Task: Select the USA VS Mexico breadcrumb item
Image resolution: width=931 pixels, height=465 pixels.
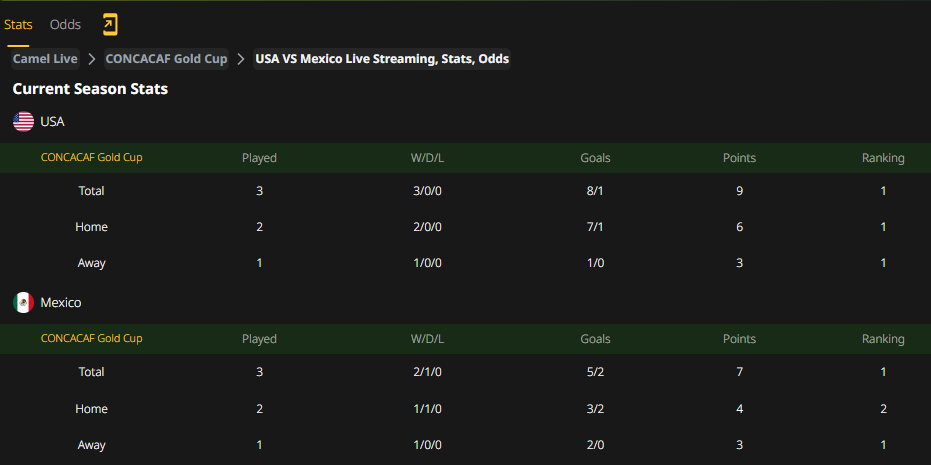Action: [382, 59]
